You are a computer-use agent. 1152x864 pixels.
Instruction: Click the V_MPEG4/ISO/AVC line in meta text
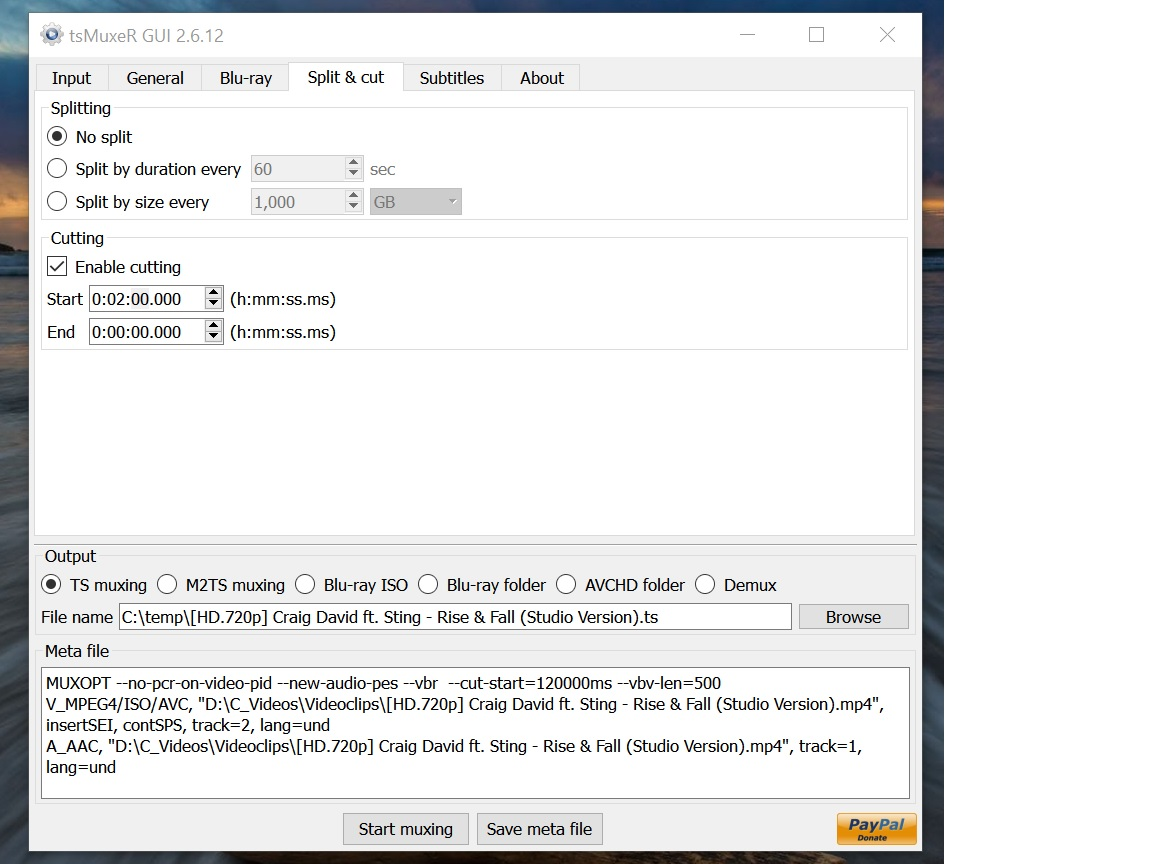click(464, 704)
